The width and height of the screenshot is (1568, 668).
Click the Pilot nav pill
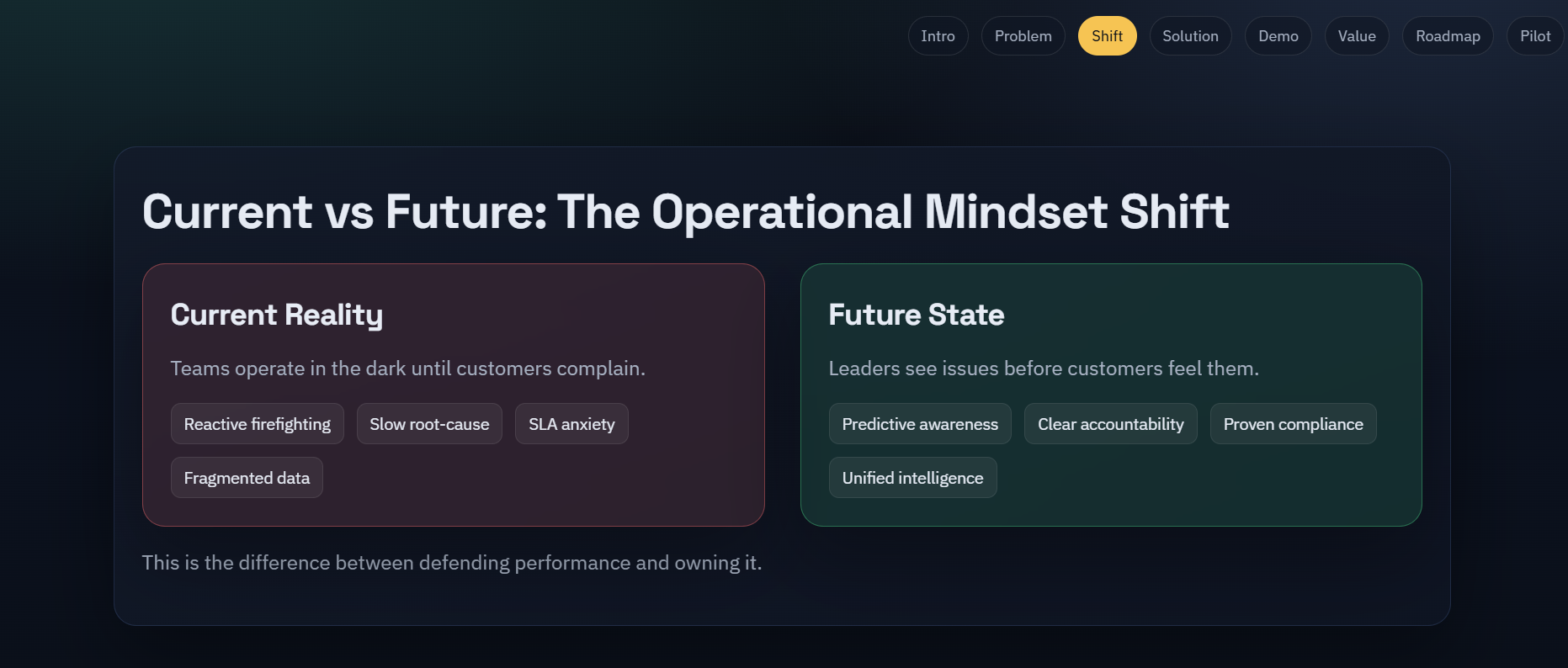tap(1534, 36)
